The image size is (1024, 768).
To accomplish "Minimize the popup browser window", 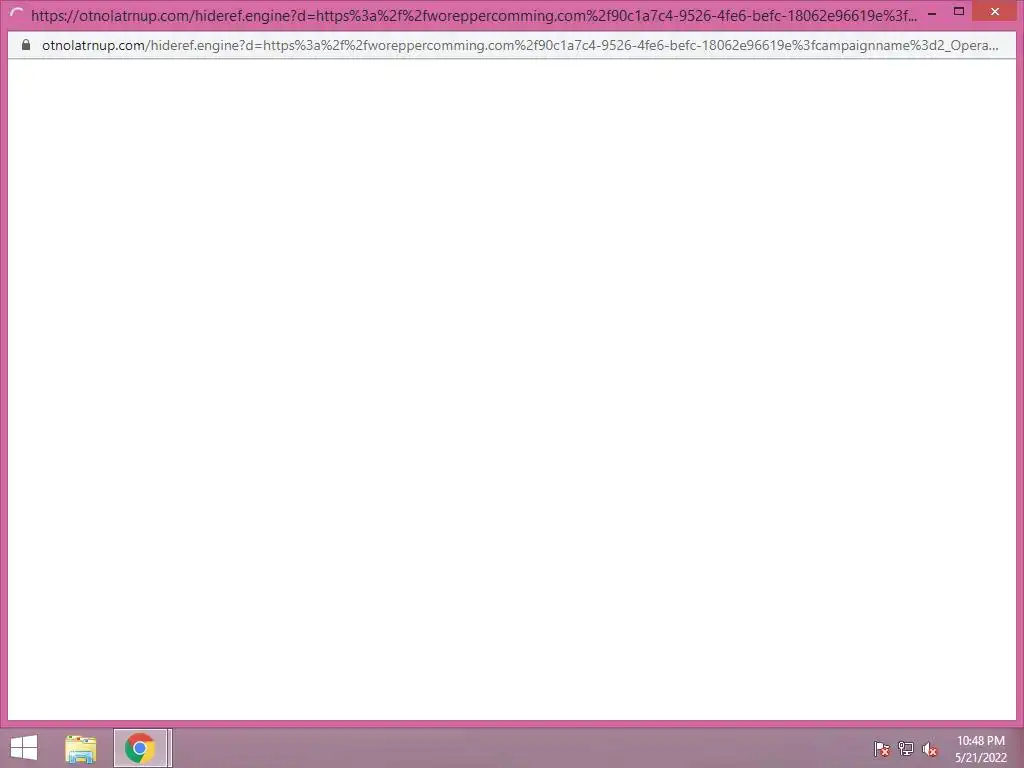I will click(932, 12).
